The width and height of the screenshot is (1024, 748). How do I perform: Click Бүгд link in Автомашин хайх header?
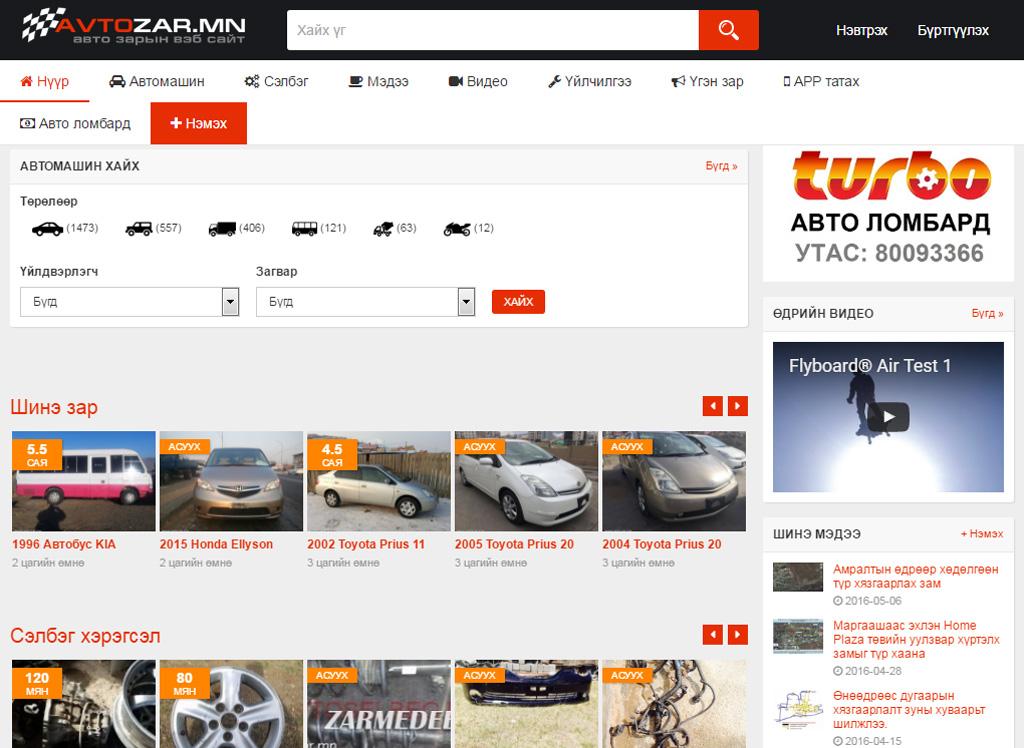click(721, 166)
